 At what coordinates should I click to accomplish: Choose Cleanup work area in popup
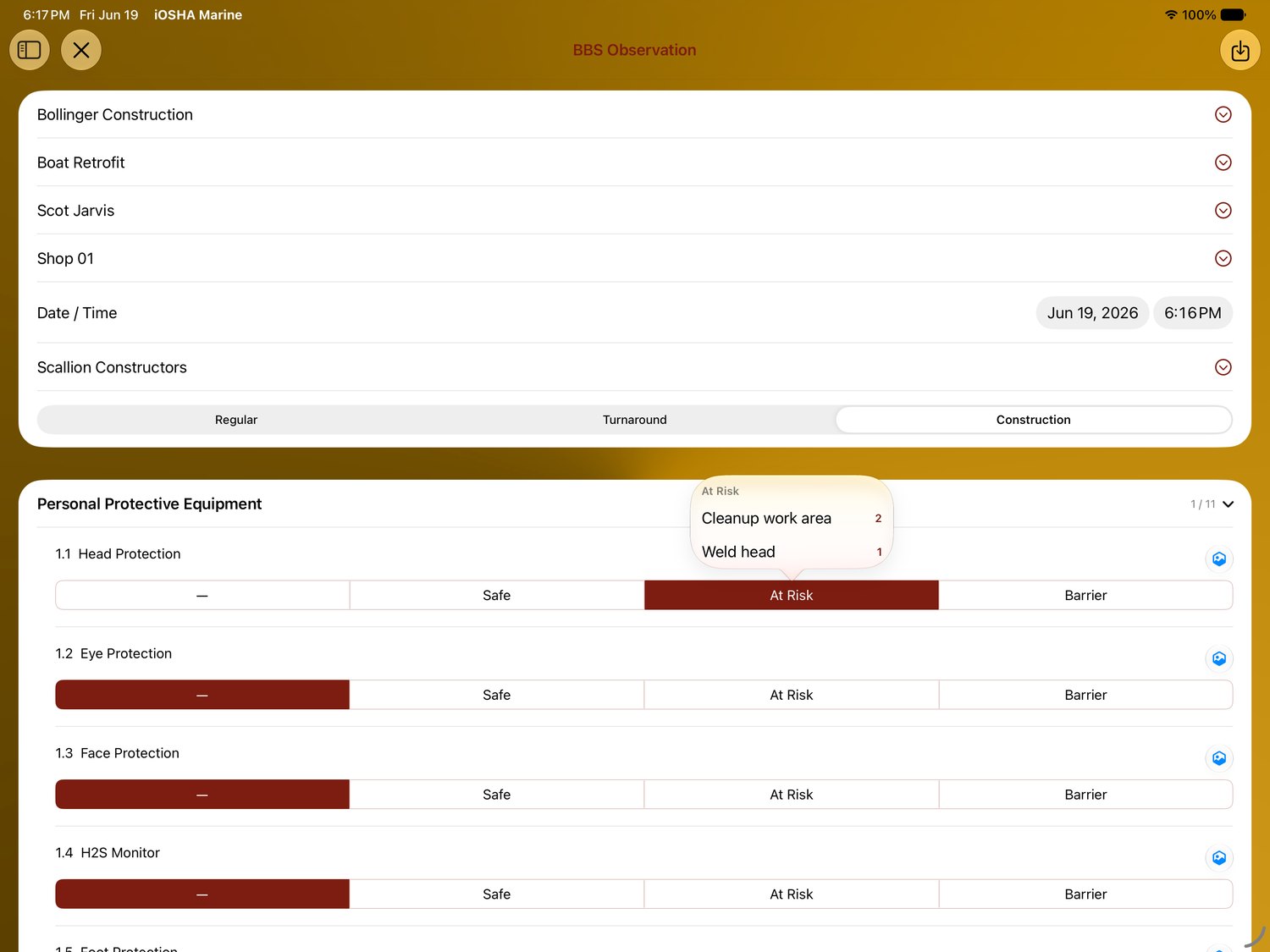792,518
